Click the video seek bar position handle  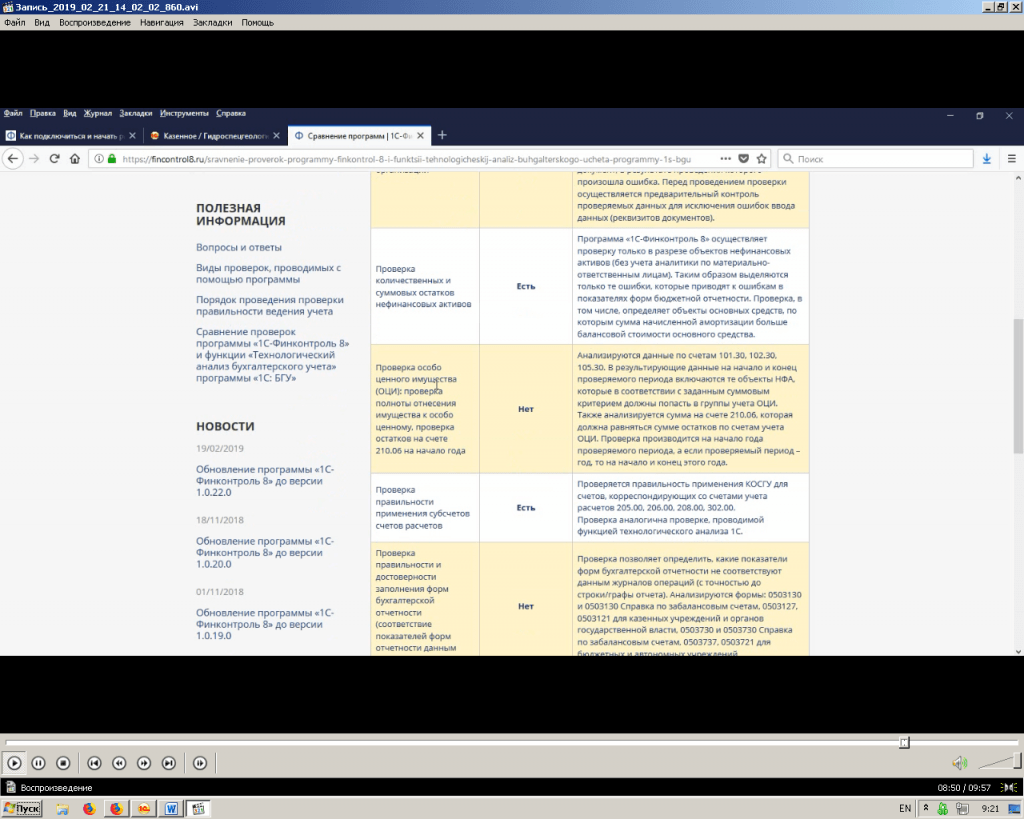pyautogui.click(x=904, y=742)
